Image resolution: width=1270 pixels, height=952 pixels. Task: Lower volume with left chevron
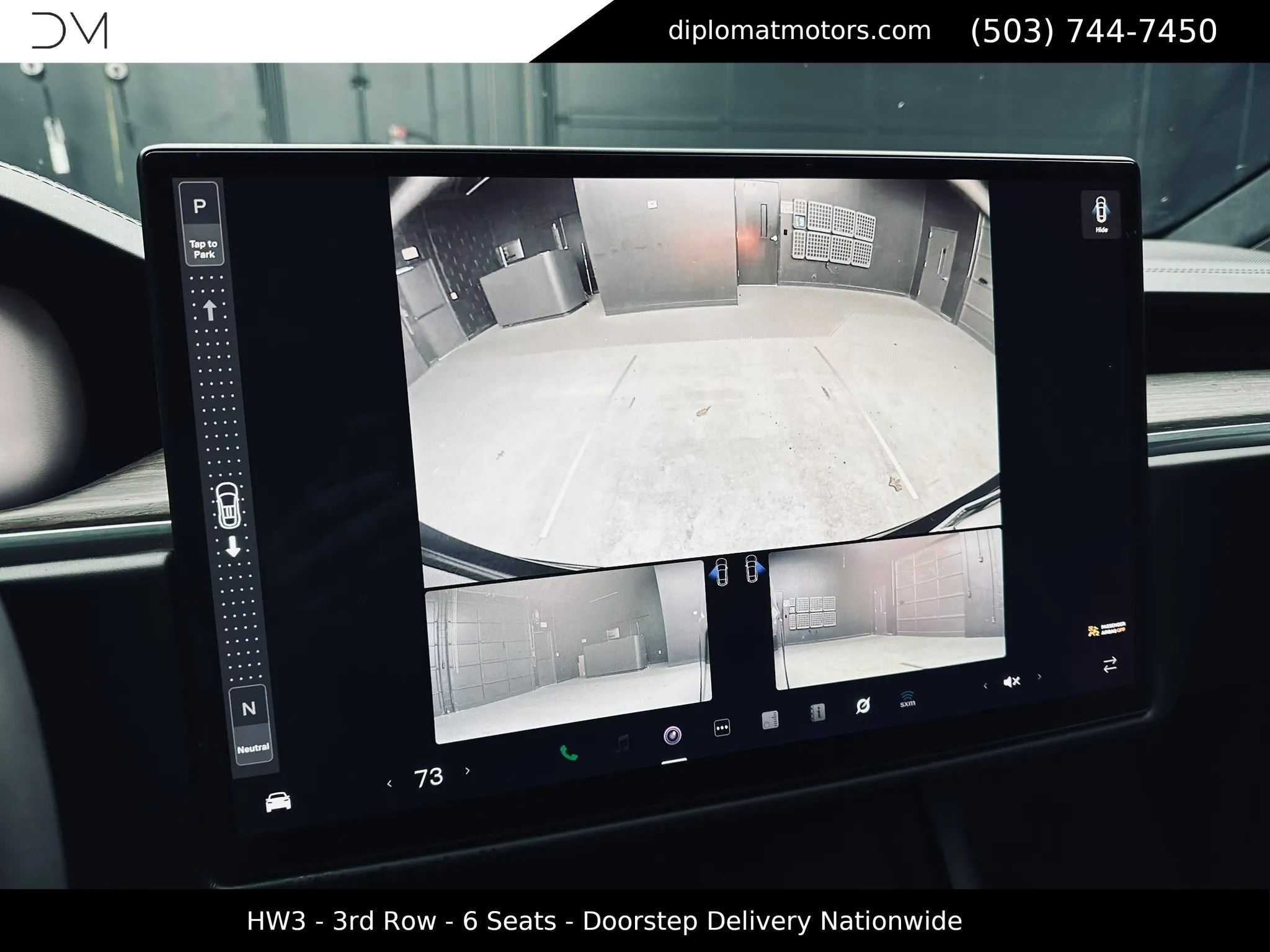(x=985, y=685)
